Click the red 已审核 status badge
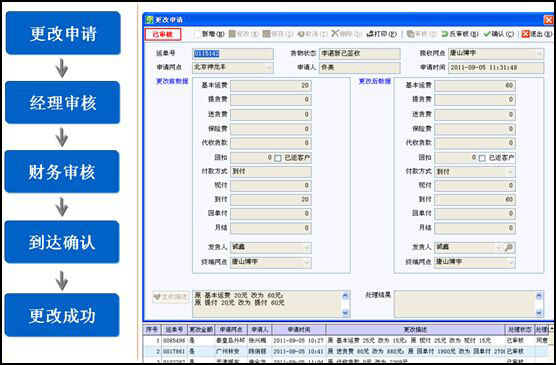 (x=163, y=34)
